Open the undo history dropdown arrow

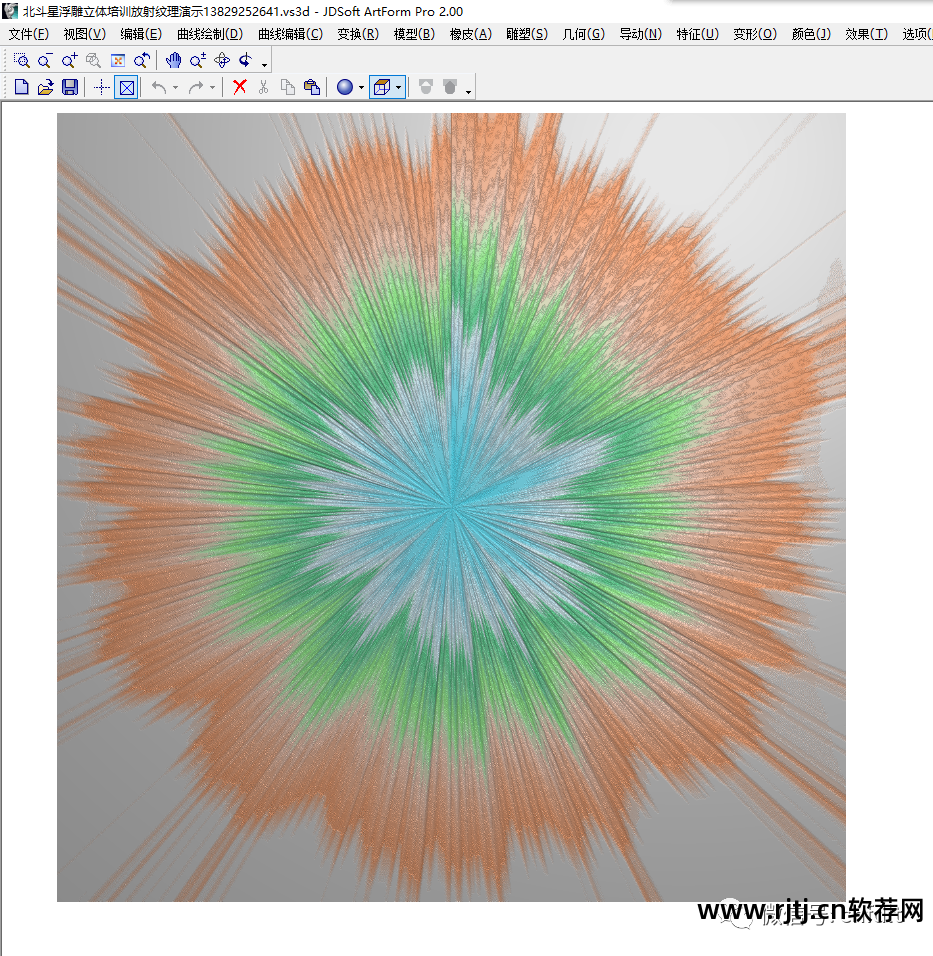pyautogui.click(x=175, y=88)
